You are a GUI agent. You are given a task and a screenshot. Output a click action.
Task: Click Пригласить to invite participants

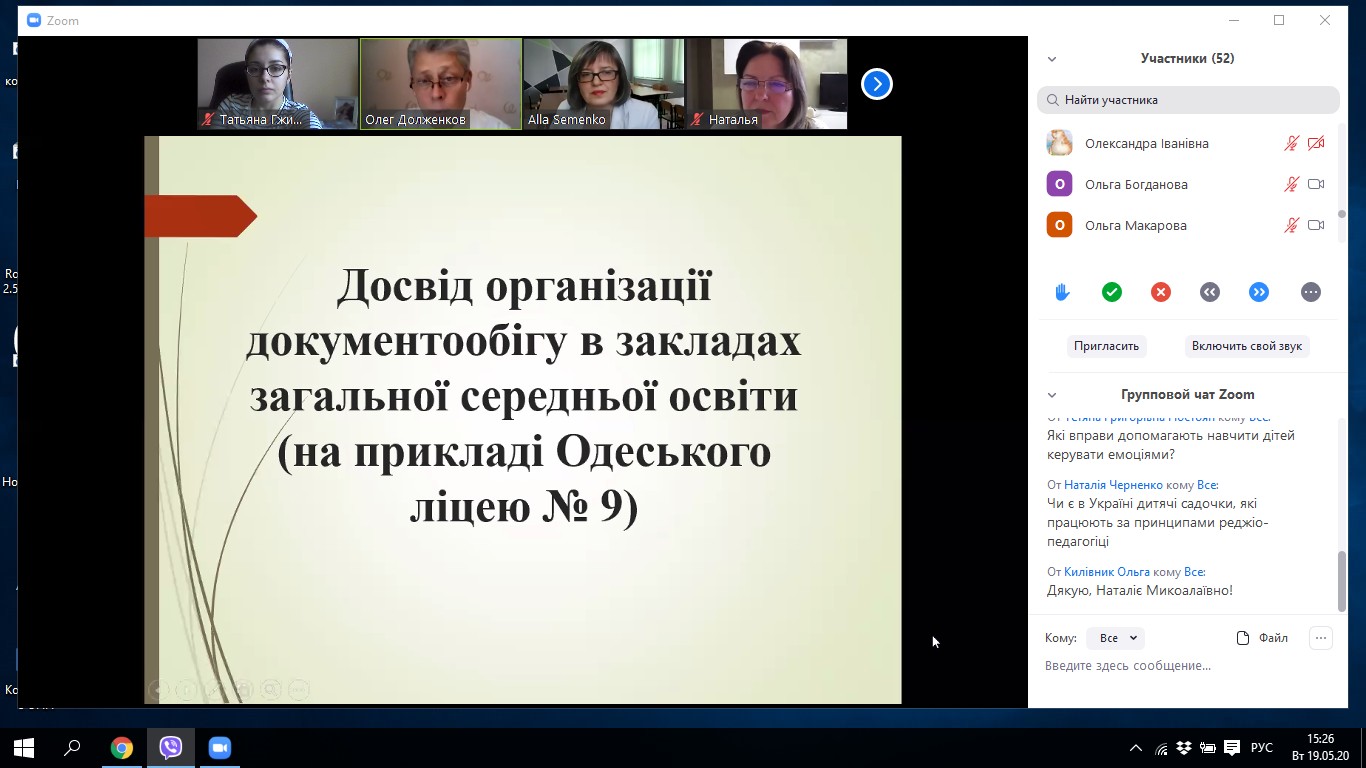tap(1106, 346)
